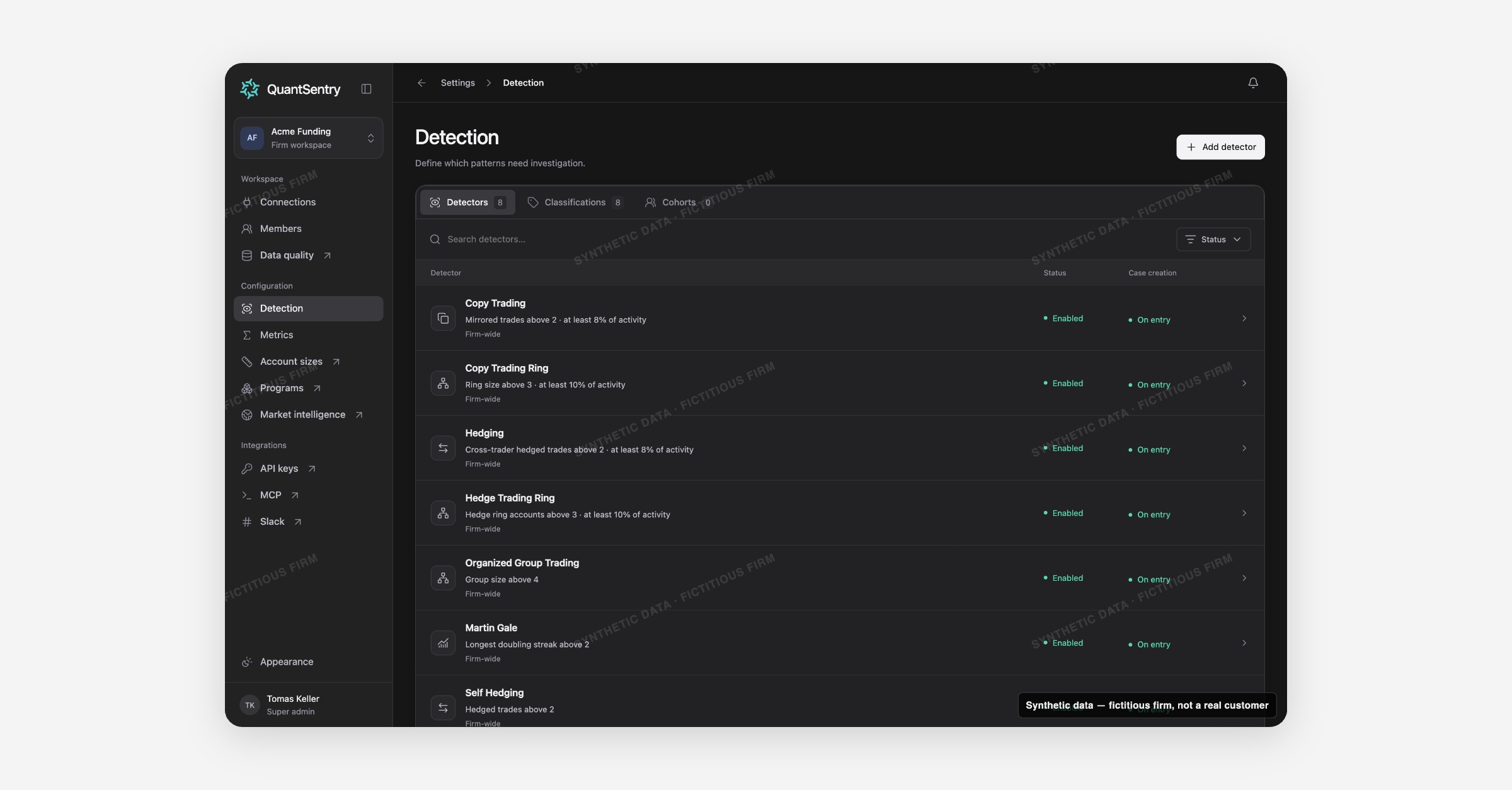This screenshot has width=1512, height=790.
Task: Click the Slack hash icon
Action: coord(247,522)
